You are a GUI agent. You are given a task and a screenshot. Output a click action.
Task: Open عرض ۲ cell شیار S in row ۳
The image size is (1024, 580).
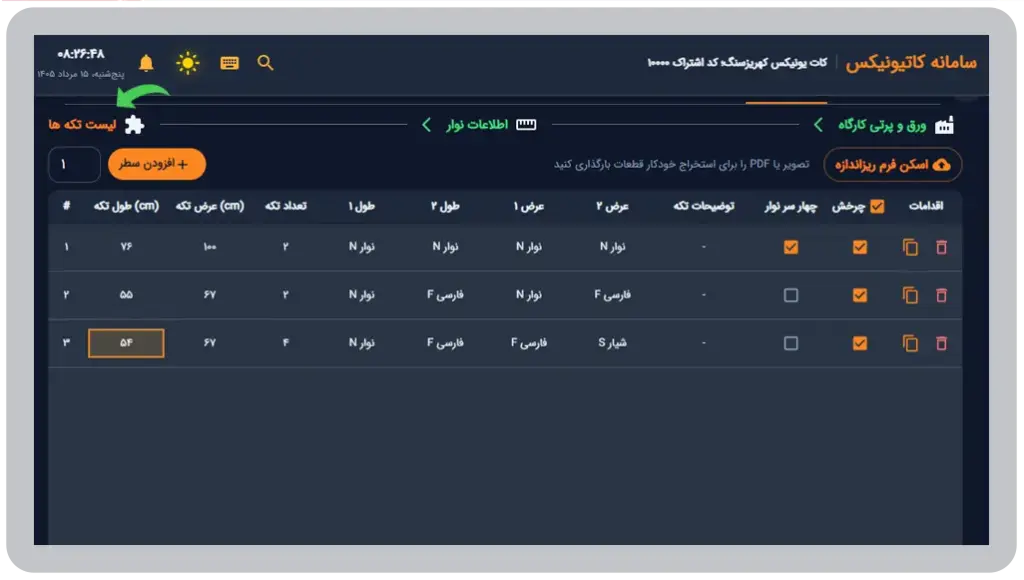point(613,343)
